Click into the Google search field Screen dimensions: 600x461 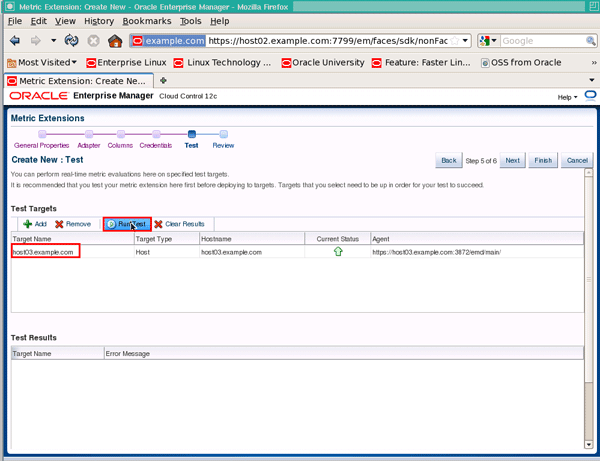pos(543,41)
